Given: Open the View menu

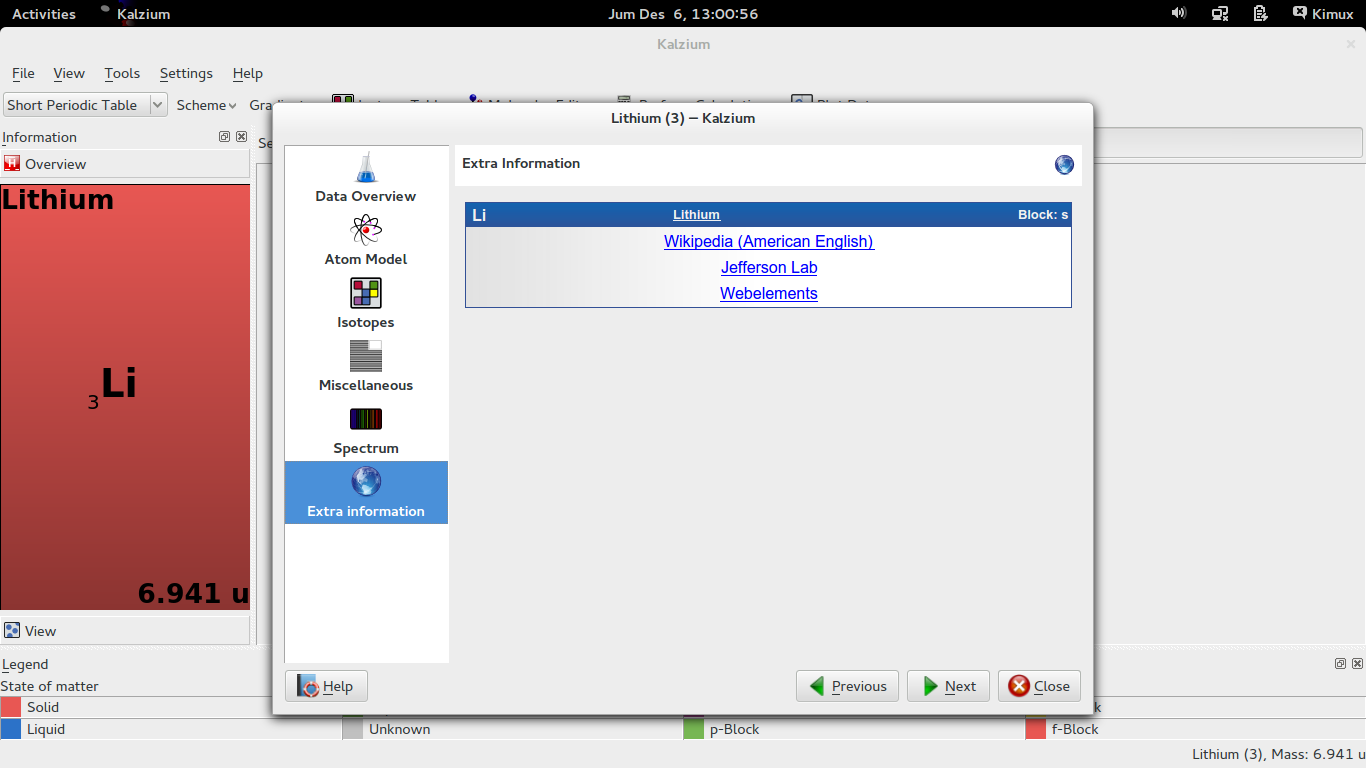Looking at the screenshot, I should [x=69, y=73].
